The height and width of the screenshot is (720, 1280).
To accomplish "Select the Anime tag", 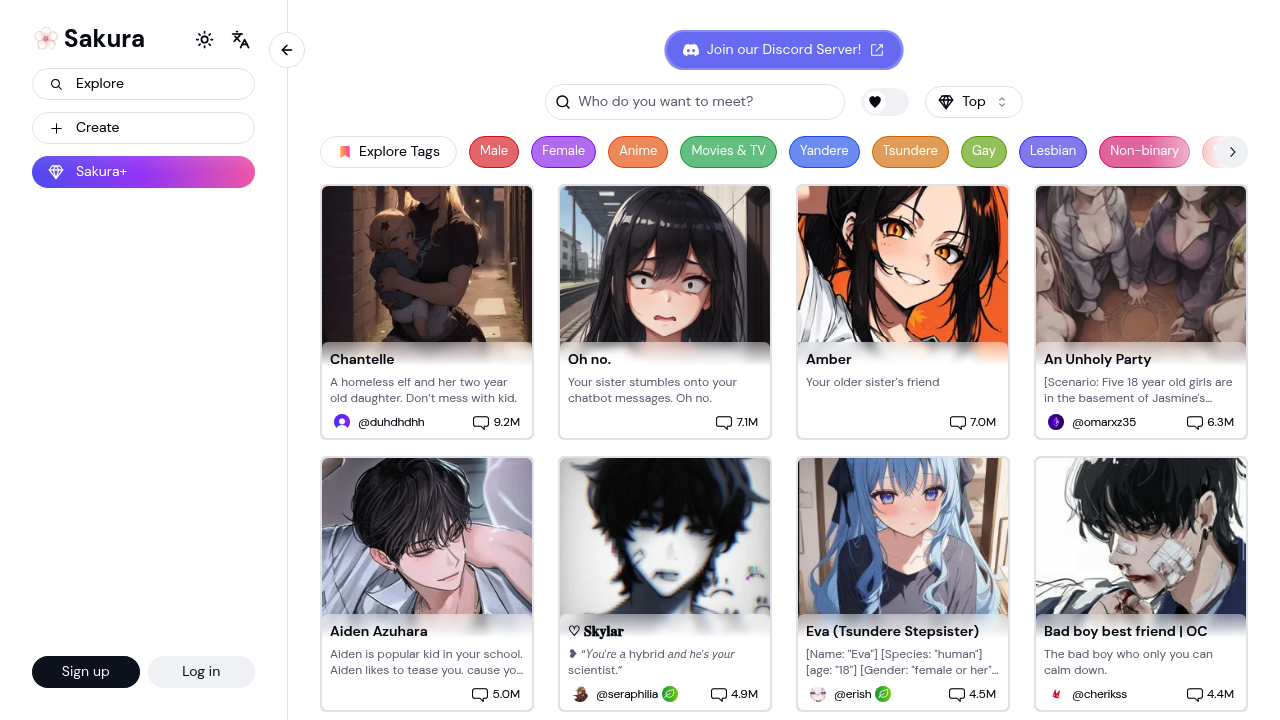I will click(x=638, y=152).
